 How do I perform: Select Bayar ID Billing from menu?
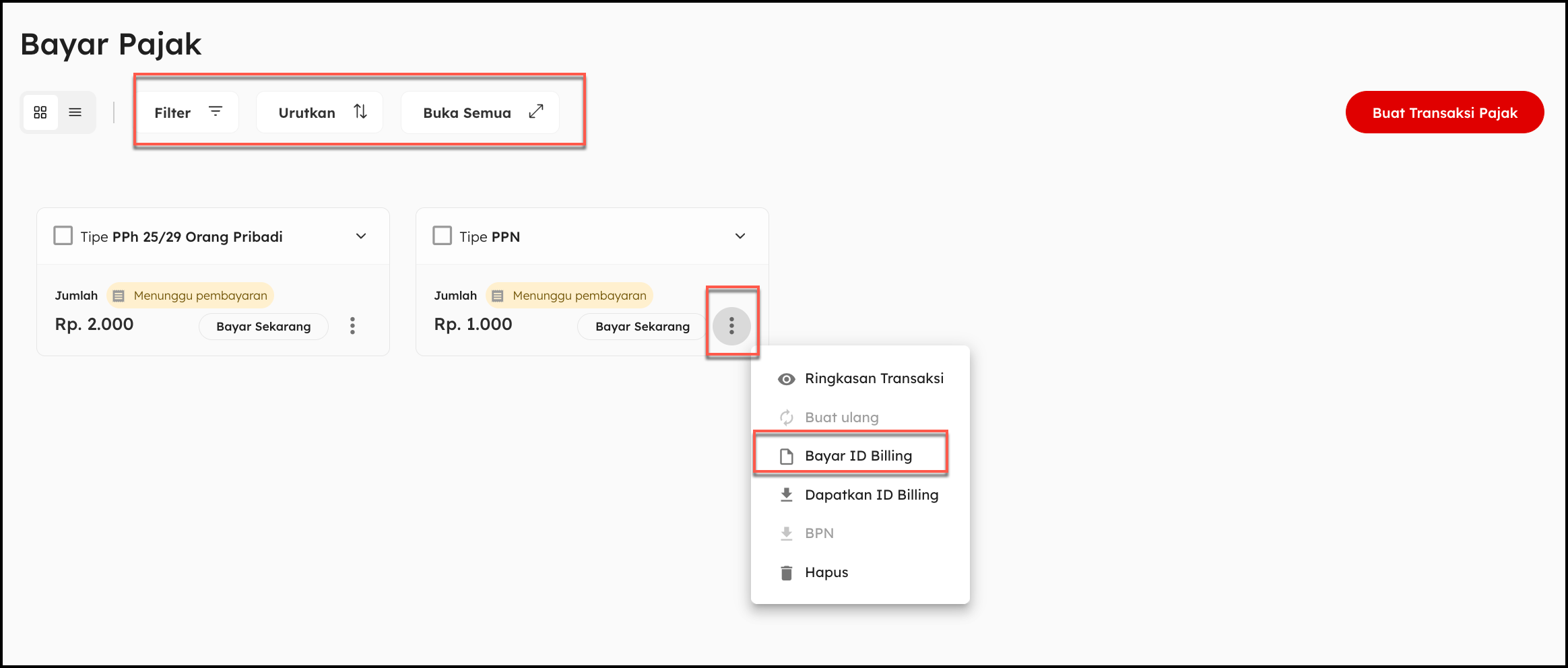pyautogui.click(x=857, y=456)
